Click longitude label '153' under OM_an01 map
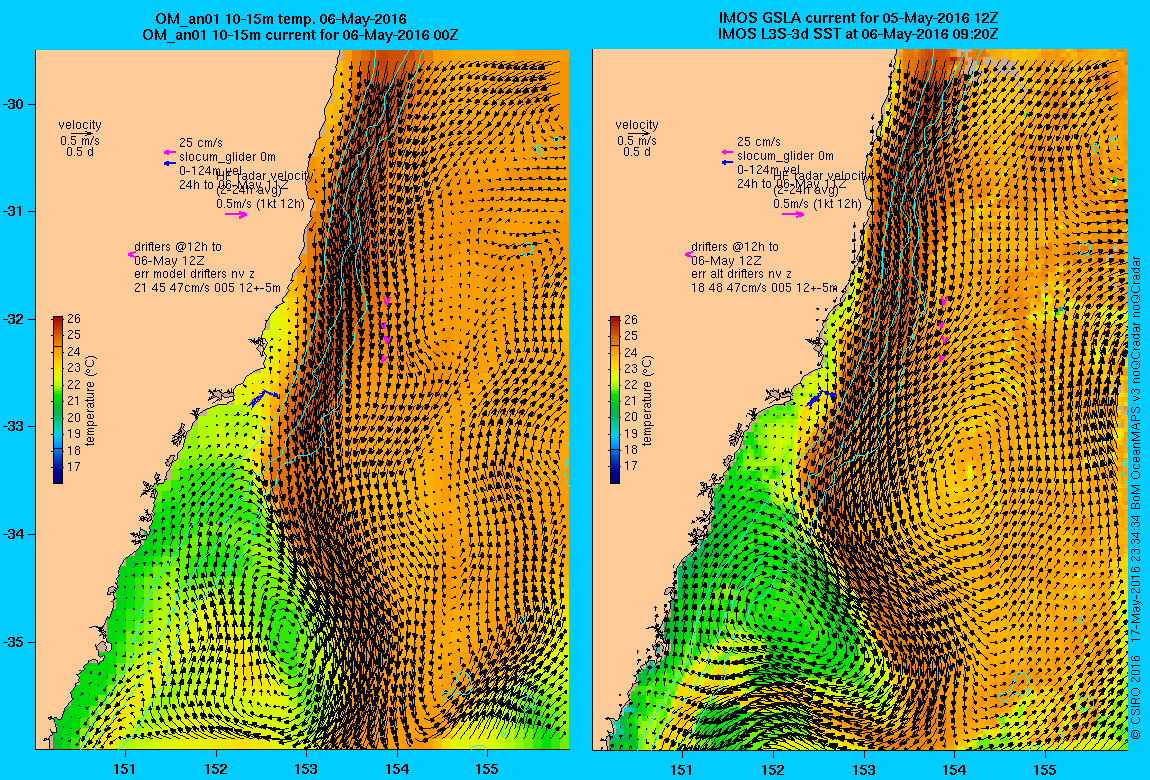 pyautogui.click(x=307, y=770)
